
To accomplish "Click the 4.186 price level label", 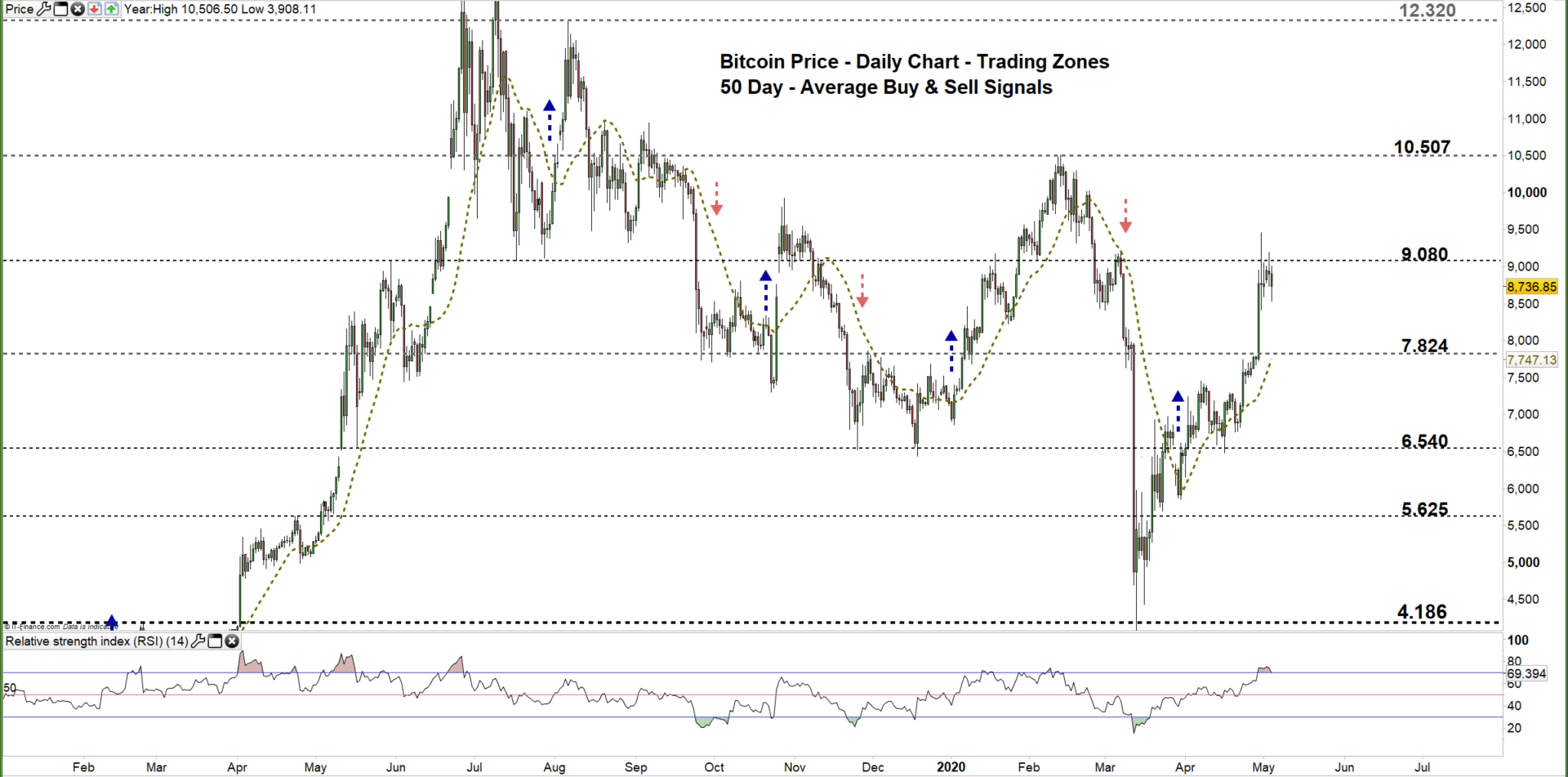I will (x=1422, y=611).
